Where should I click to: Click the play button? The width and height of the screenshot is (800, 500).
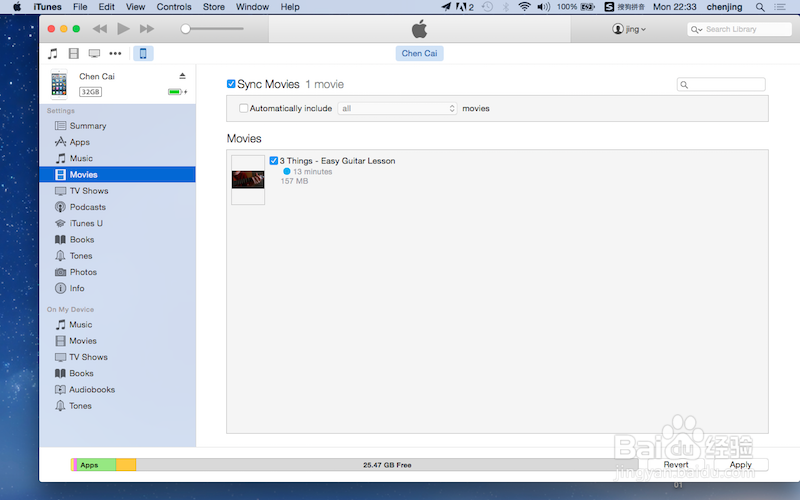123,29
